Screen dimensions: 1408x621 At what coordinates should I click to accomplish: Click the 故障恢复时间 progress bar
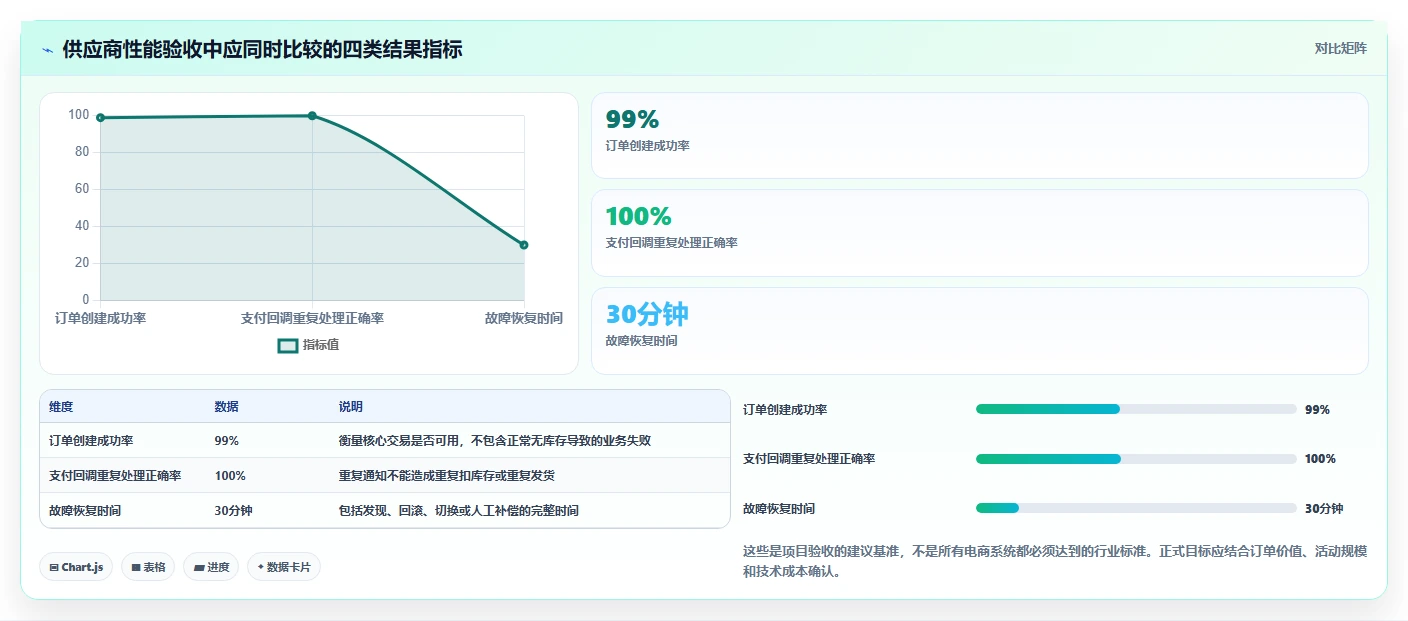(1136, 508)
